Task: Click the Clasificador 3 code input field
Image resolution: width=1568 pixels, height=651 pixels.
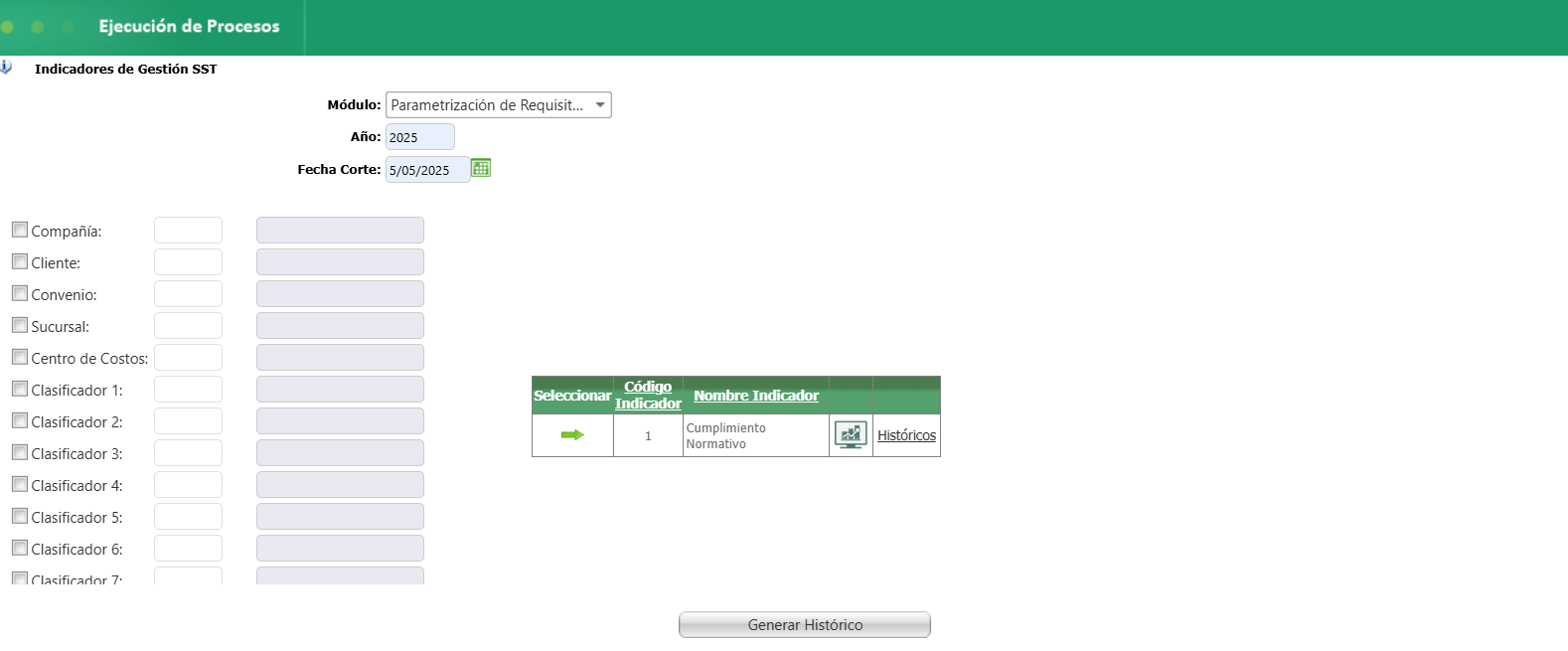Action: (188, 452)
